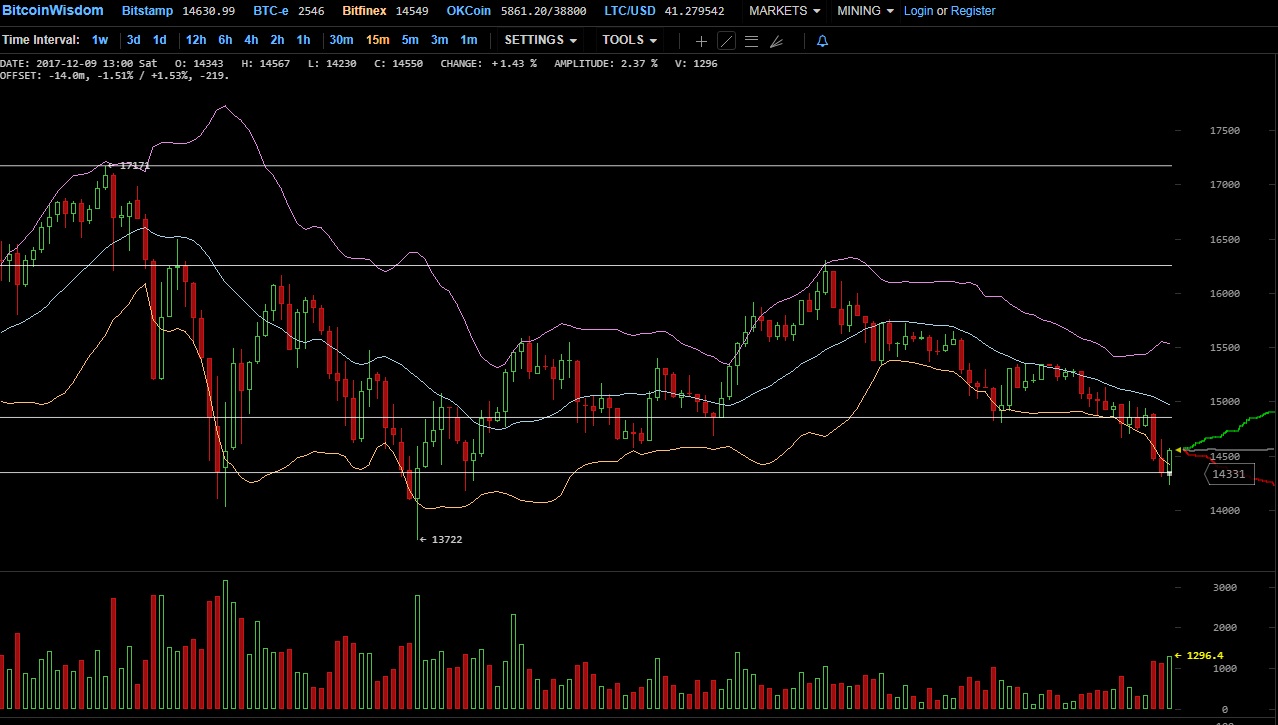This screenshot has width=1278, height=725.
Task: Click the 14331 price label marker
Action: tap(1228, 474)
